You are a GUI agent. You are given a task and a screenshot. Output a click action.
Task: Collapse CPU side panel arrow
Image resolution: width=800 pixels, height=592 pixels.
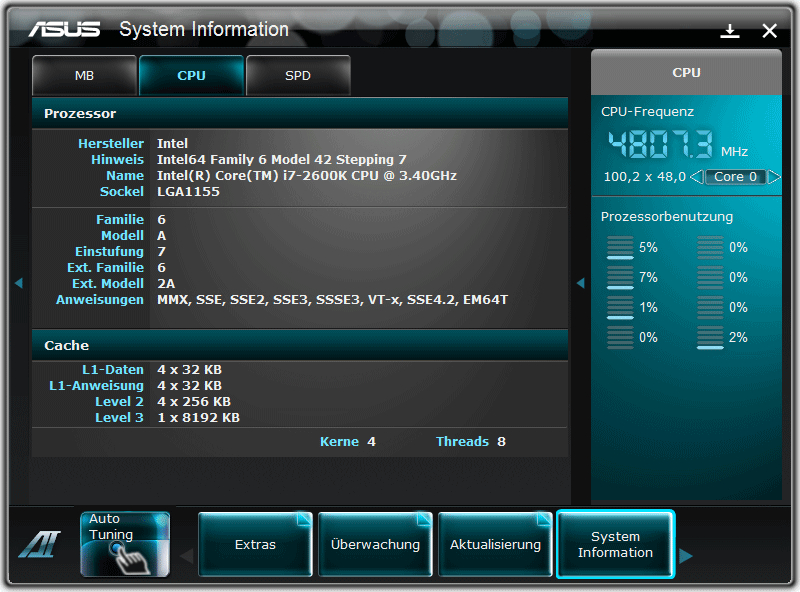coord(581,283)
